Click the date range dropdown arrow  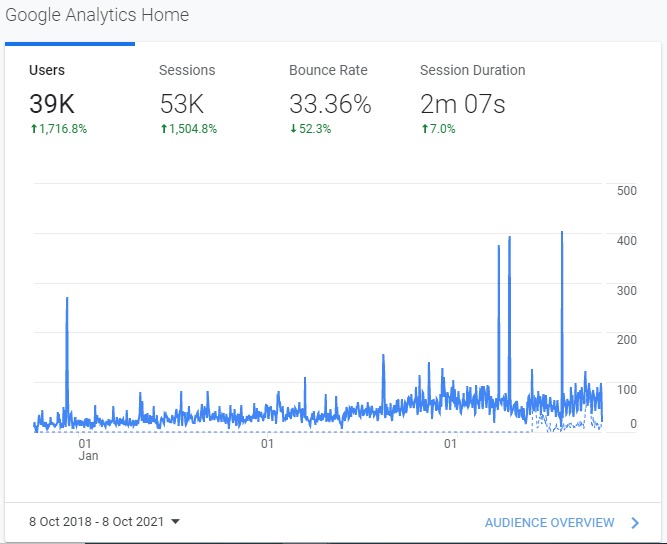[x=175, y=521]
